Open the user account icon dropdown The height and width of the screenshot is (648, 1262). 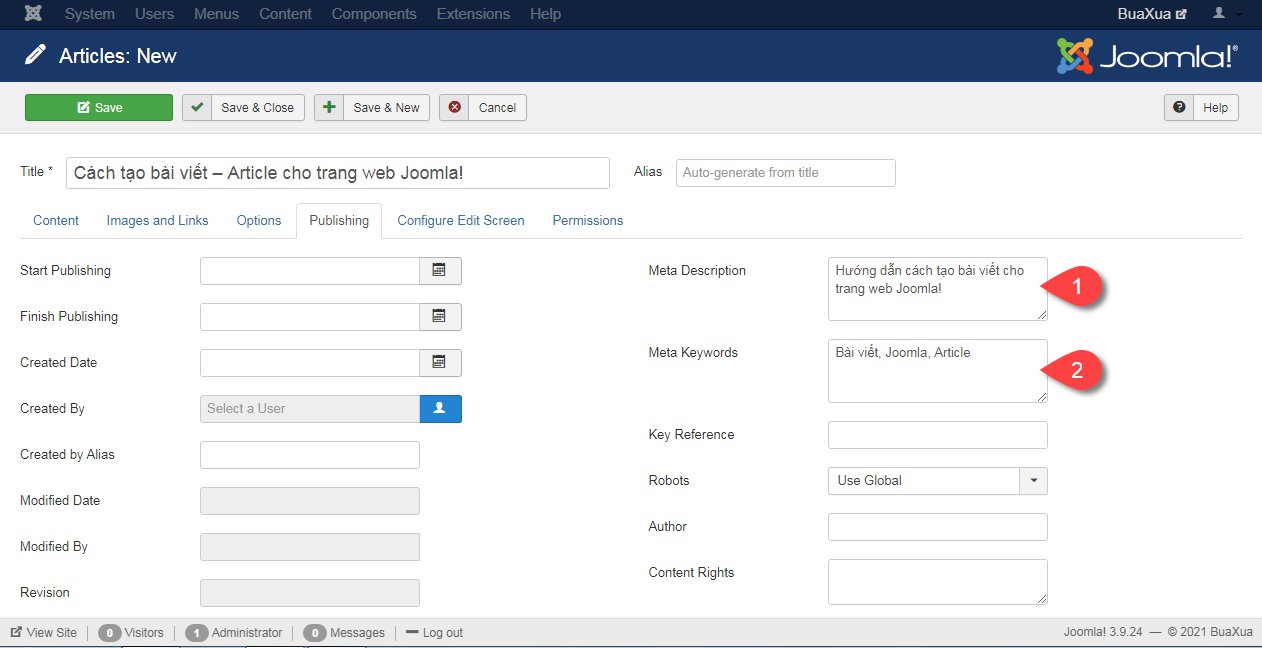[1227, 14]
